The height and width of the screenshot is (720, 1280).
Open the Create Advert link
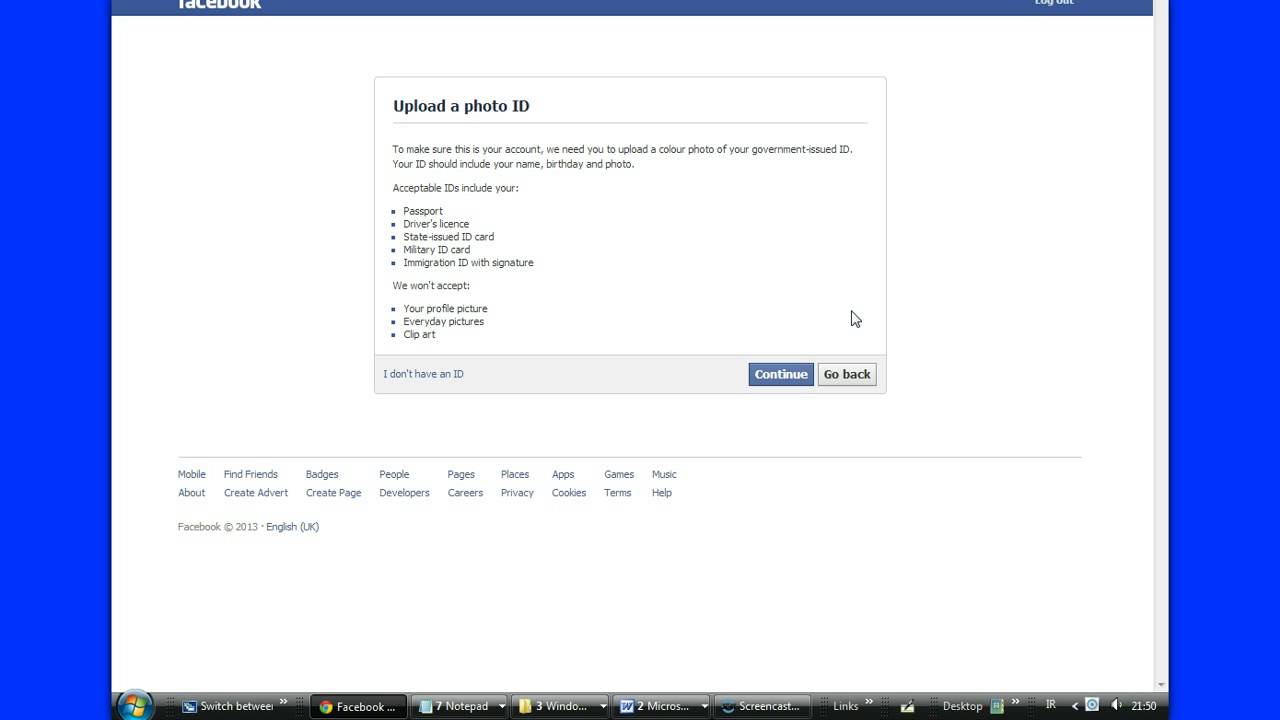point(256,493)
